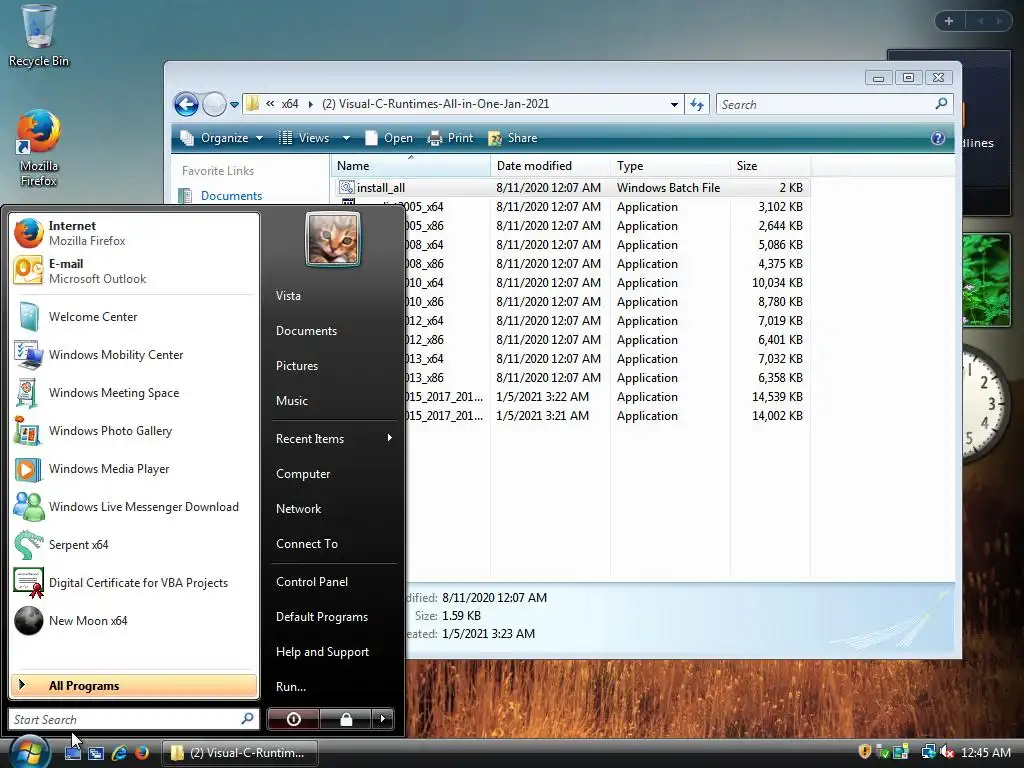Open Music folder from Start menu
Screen dimensions: 1024x768
click(x=334, y=401)
